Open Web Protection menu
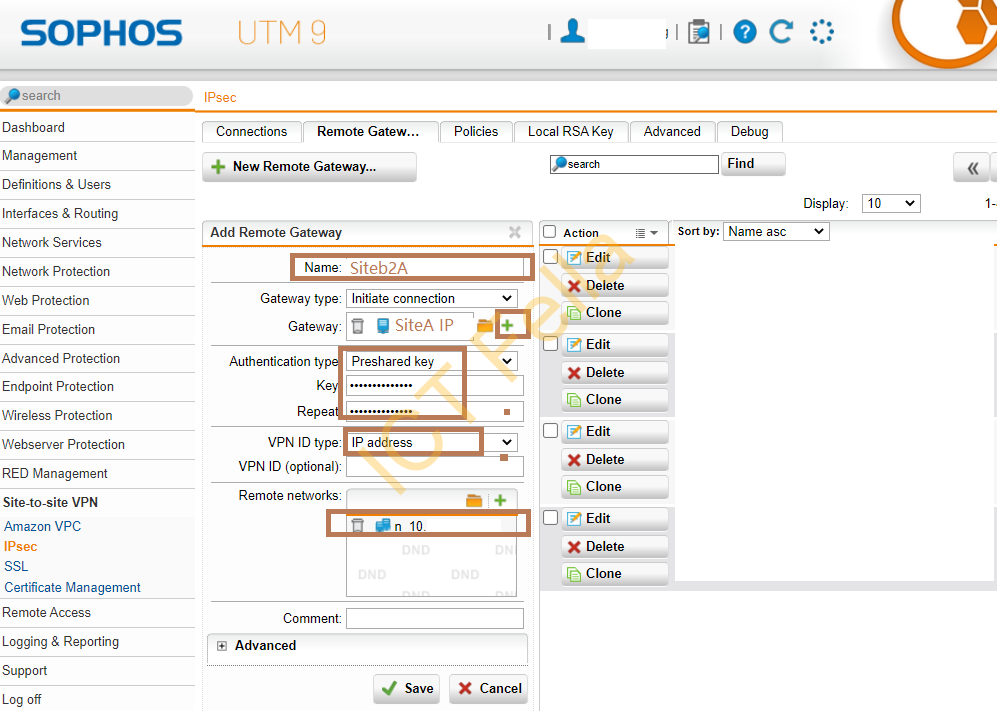Screen dimensions: 997x711 (46, 301)
